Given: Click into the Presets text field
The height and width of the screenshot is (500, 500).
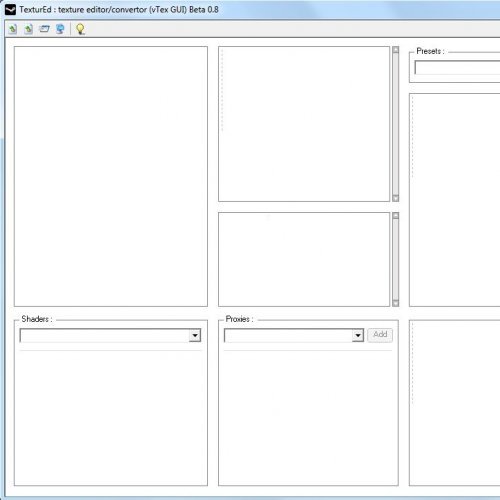Looking at the screenshot, I should (457, 68).
